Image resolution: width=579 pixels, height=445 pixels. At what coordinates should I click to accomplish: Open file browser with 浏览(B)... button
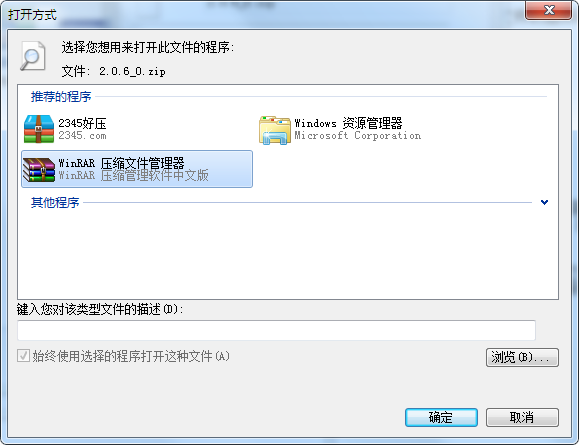pyautogui.click(x=522, y=357)
